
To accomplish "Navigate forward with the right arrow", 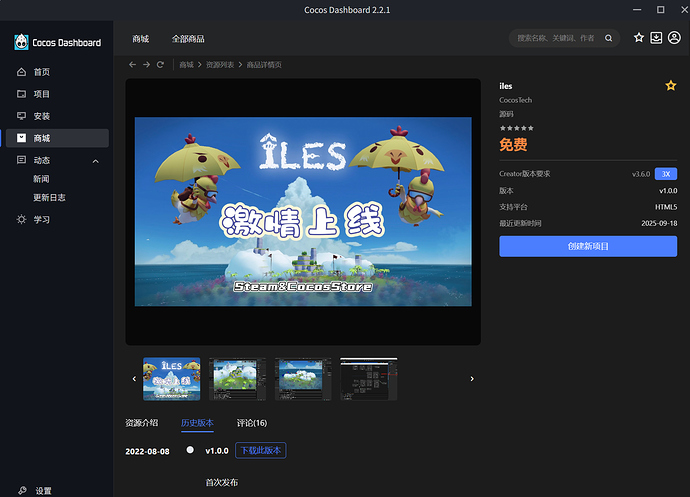I will 147,65.
